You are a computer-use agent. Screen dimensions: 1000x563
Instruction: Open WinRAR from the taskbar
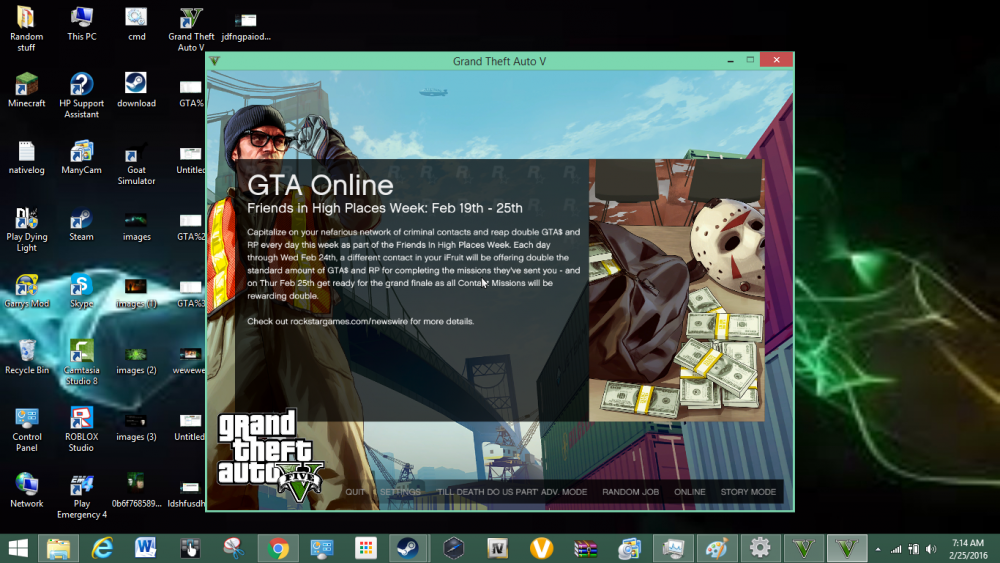pos(585,548)
